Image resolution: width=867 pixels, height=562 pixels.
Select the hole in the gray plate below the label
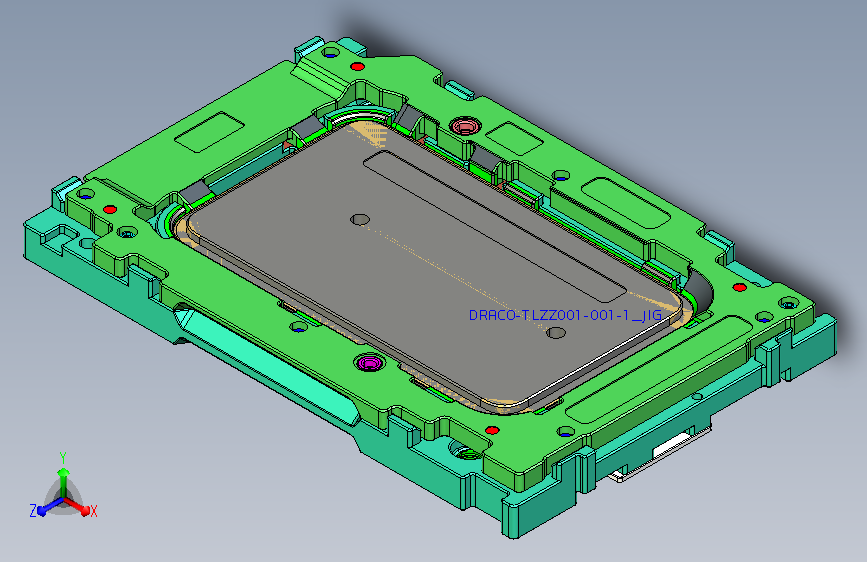coord(556,333)
